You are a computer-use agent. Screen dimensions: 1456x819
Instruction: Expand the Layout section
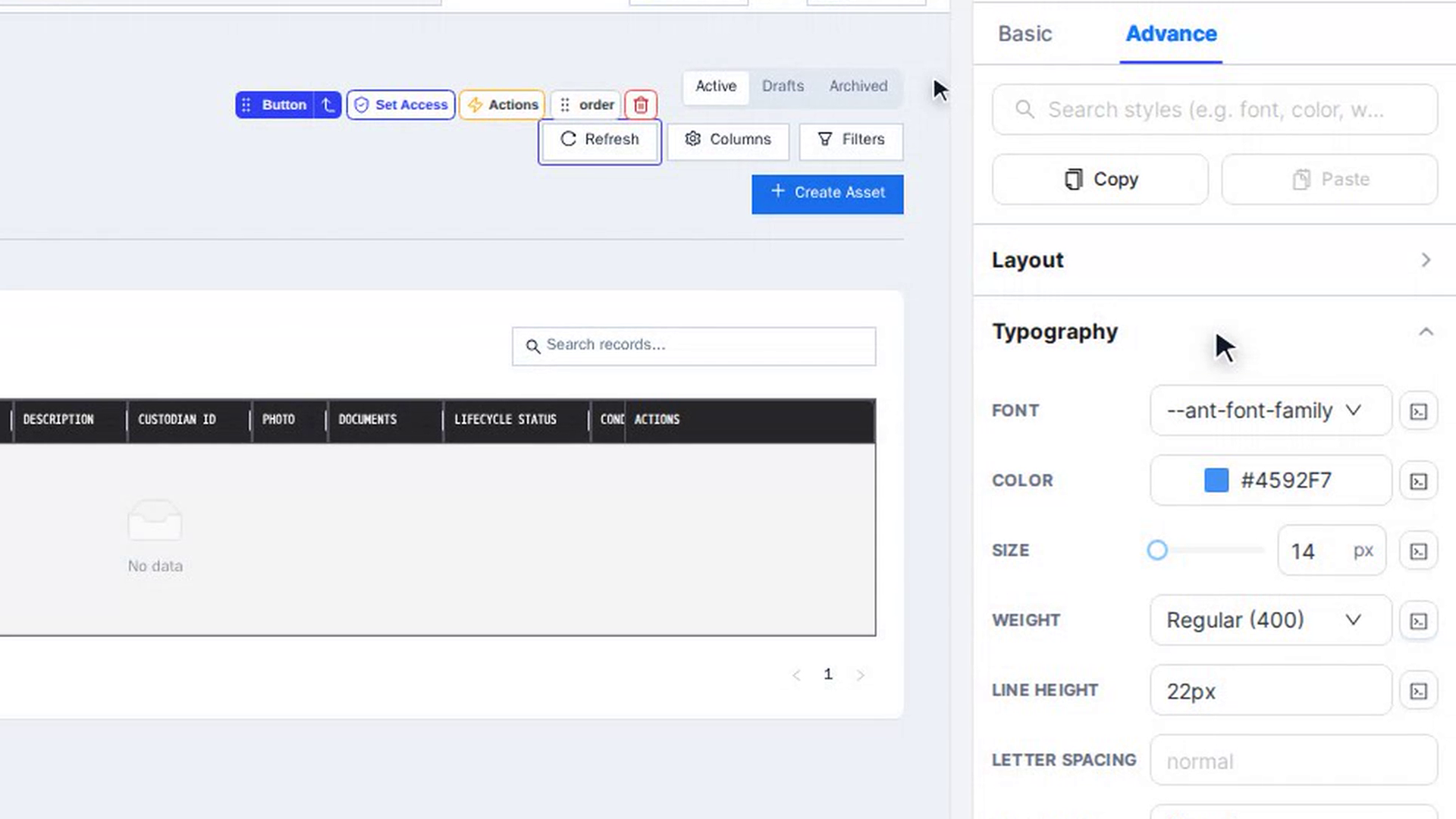1215,260
